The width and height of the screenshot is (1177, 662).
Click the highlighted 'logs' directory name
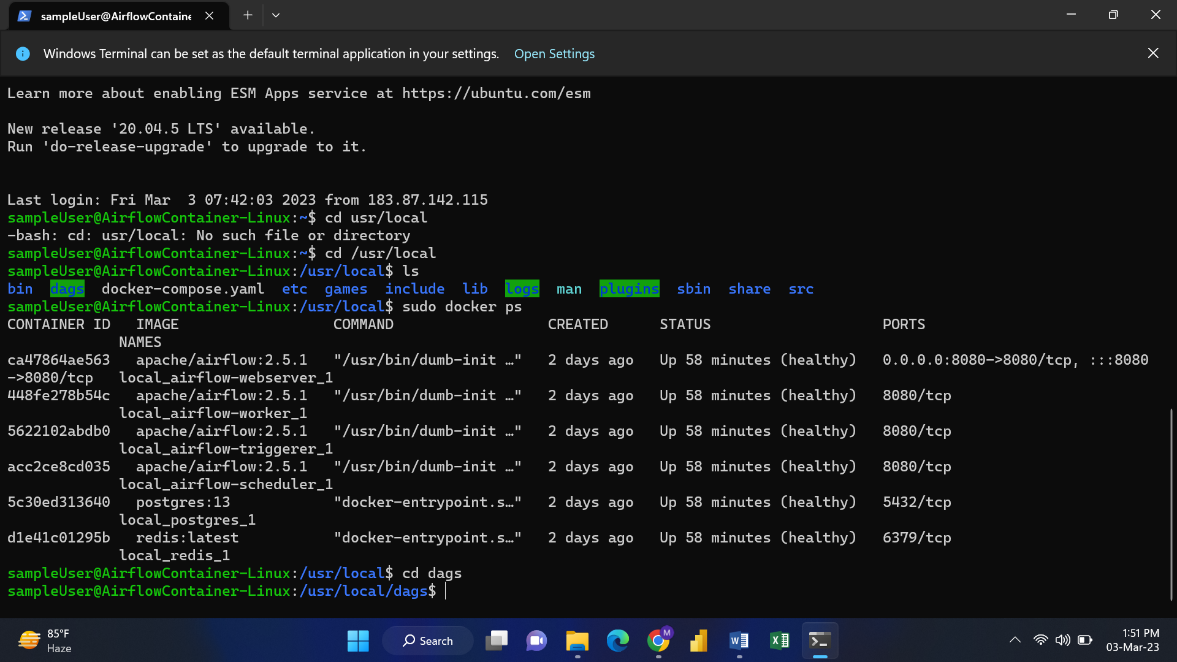pyautogui.click(x=522, y=289)
